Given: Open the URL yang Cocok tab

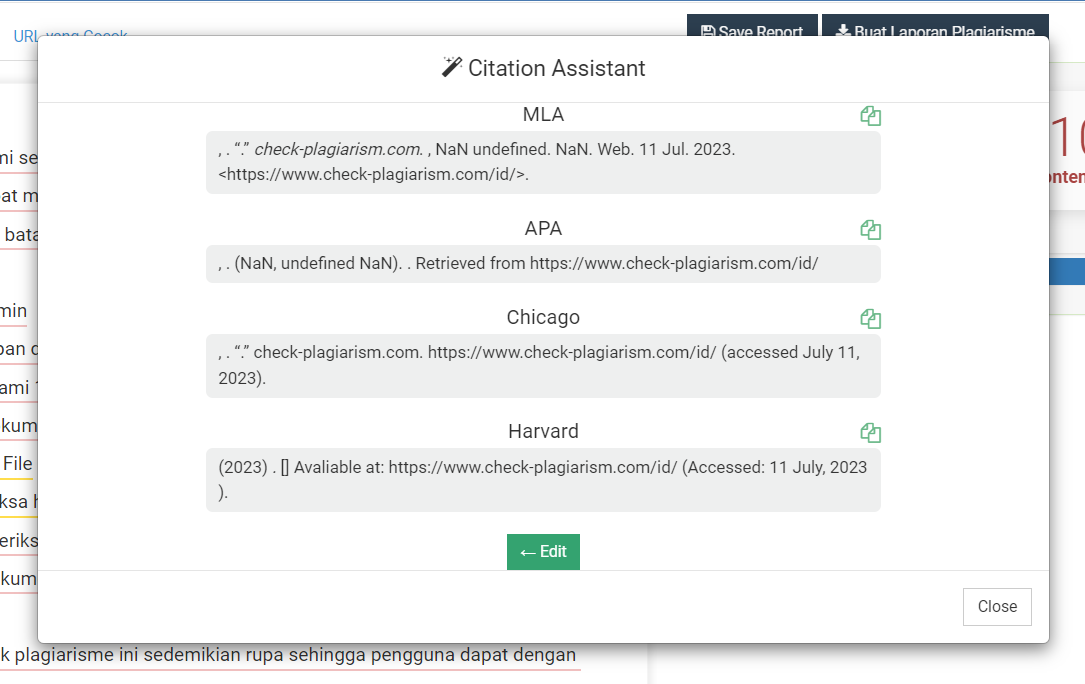Looking at the screenshot, I should pos(70,35).
